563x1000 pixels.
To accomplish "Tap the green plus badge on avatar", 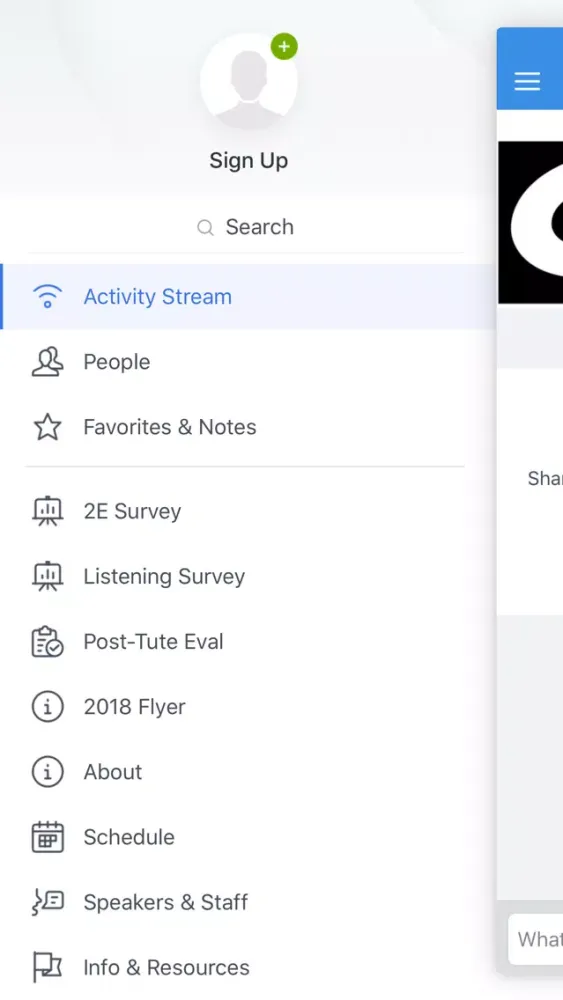I will coord(284,47).
